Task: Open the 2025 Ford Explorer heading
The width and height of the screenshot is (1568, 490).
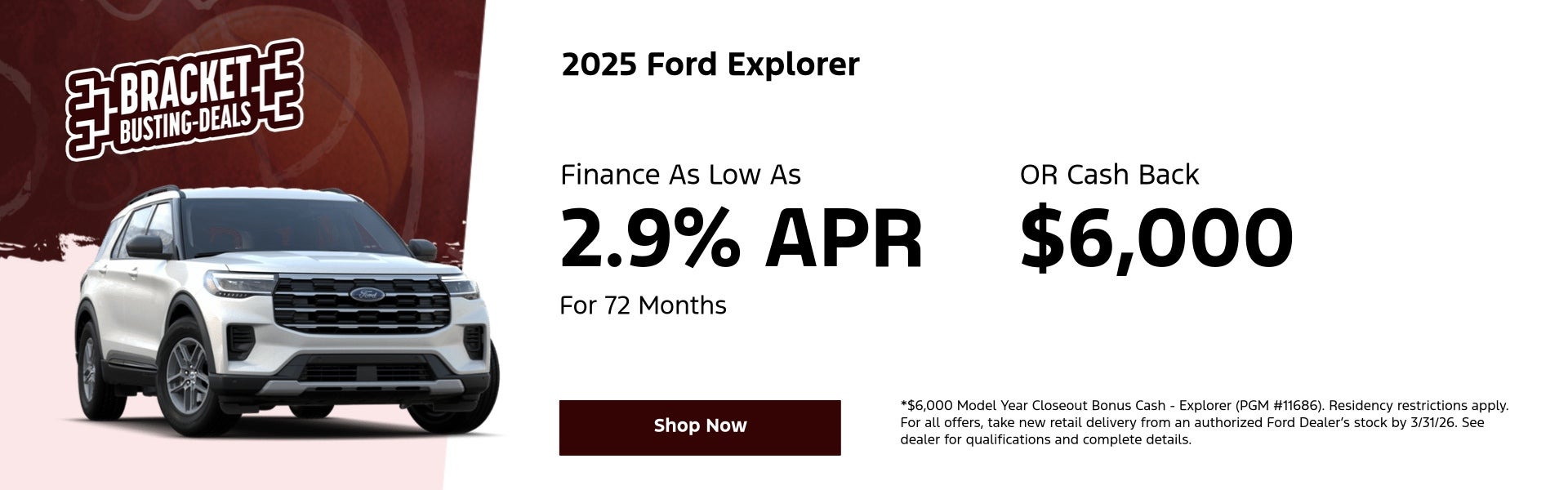Action: (x=710, y=65)
